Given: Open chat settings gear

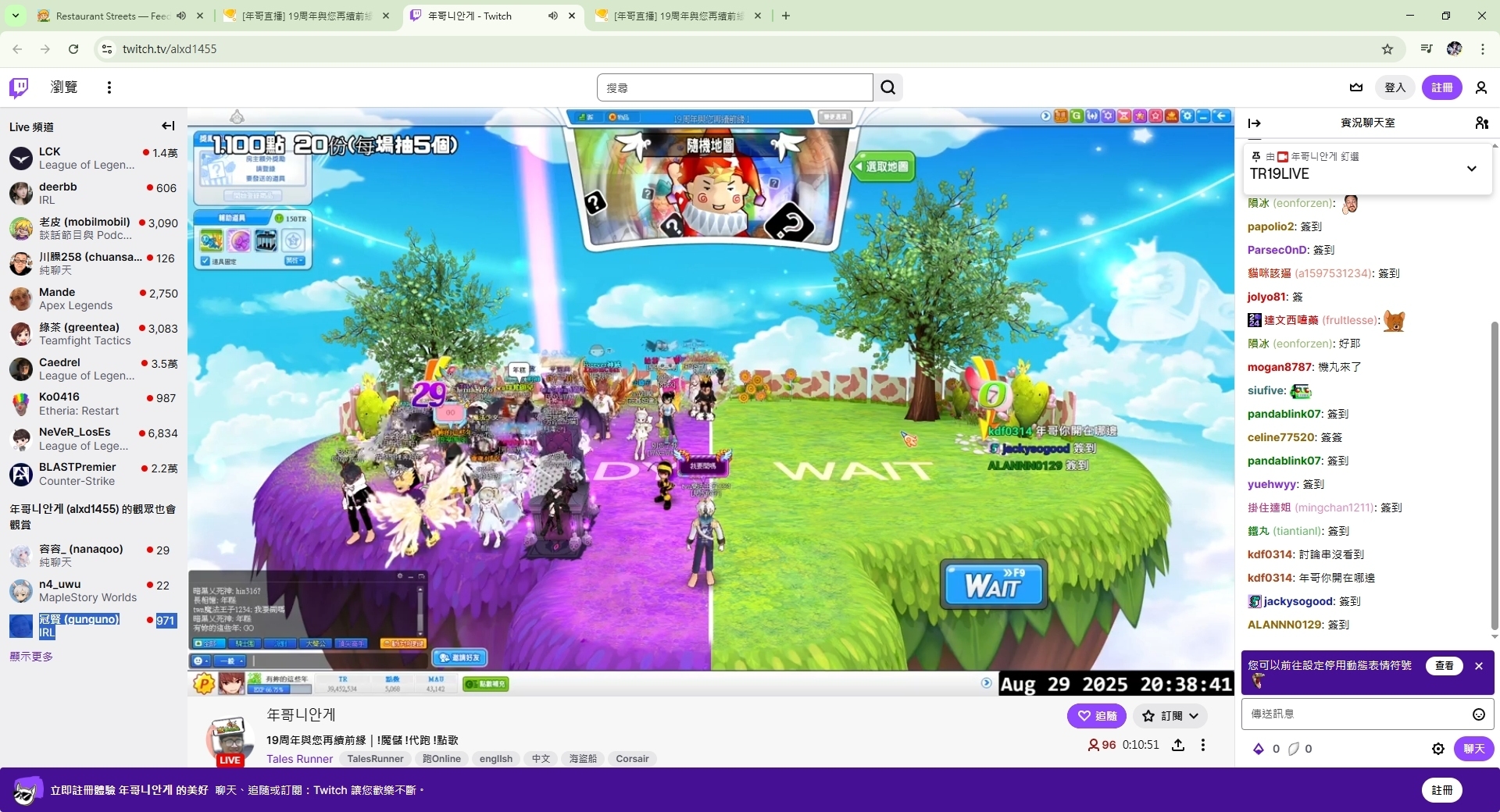Looking at the screenshot, I should click(1437, 749).
